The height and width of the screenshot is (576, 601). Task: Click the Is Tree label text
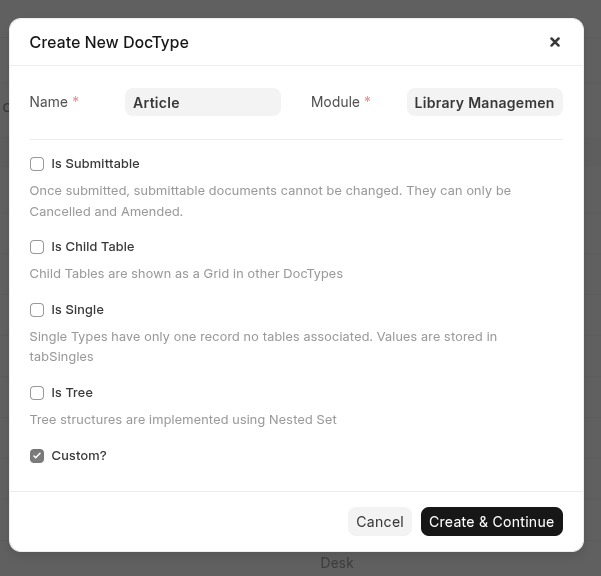[72, 393]
